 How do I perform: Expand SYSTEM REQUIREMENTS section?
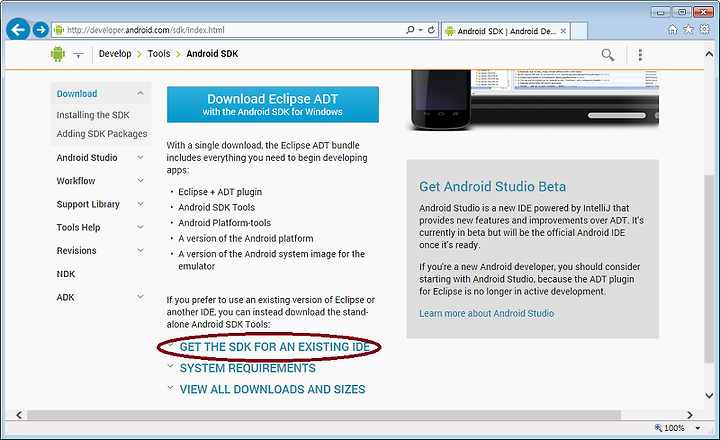pyautogui.click(x=248, y=368)
